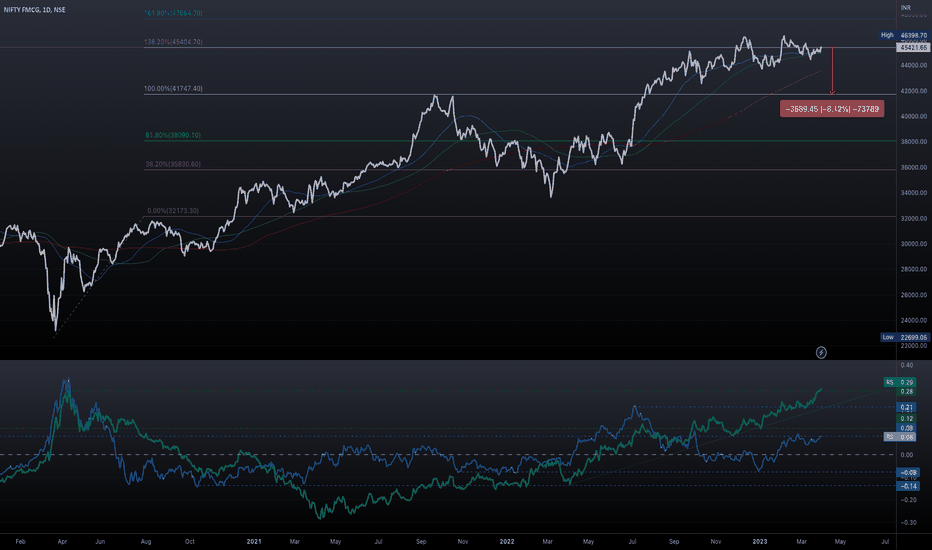Select the 61.80%(38090.10) Fibonacci label

(173, 136)
